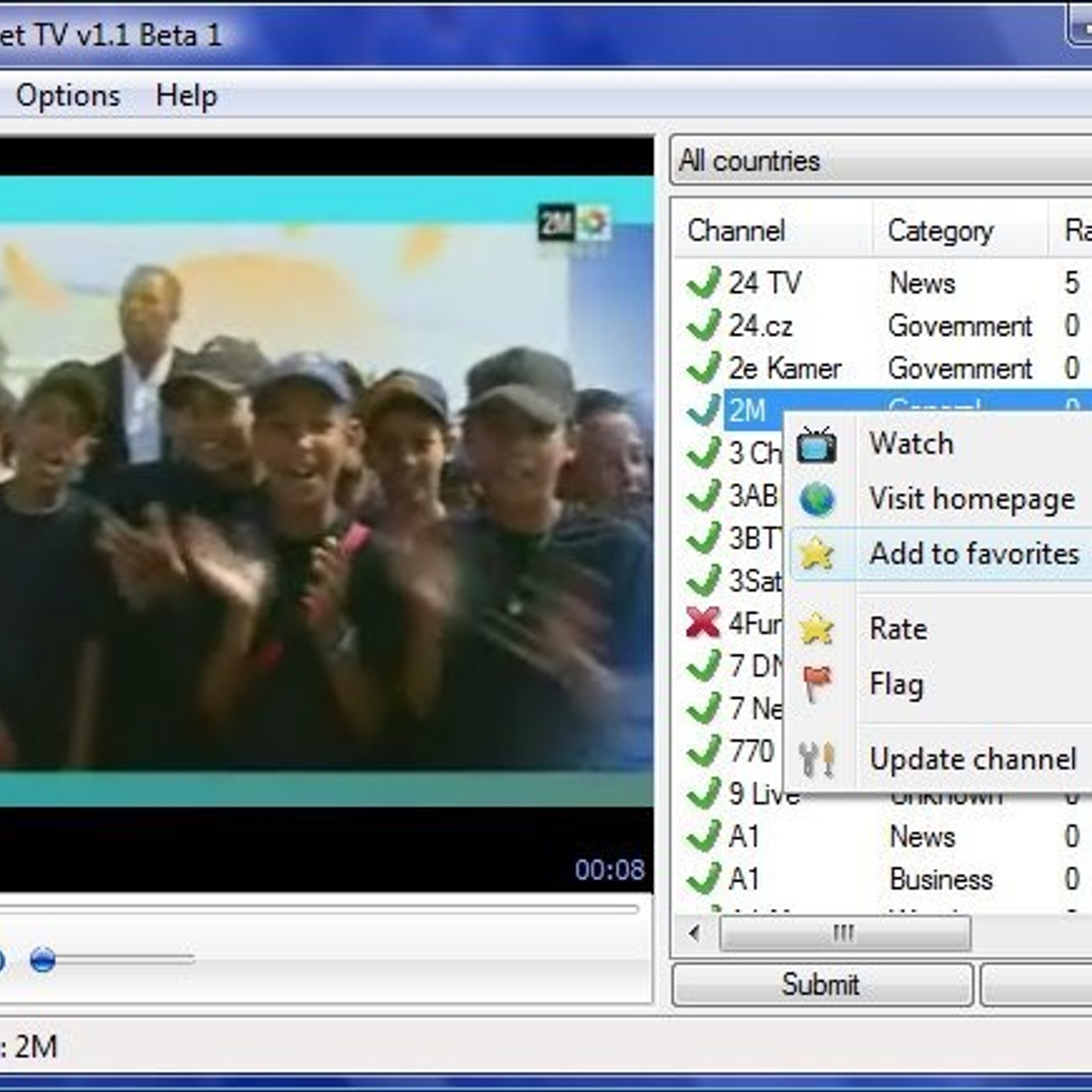Sort list by Category column header
The width and height of the screenshot is (1092, 1092).
[x=960, y=230]
